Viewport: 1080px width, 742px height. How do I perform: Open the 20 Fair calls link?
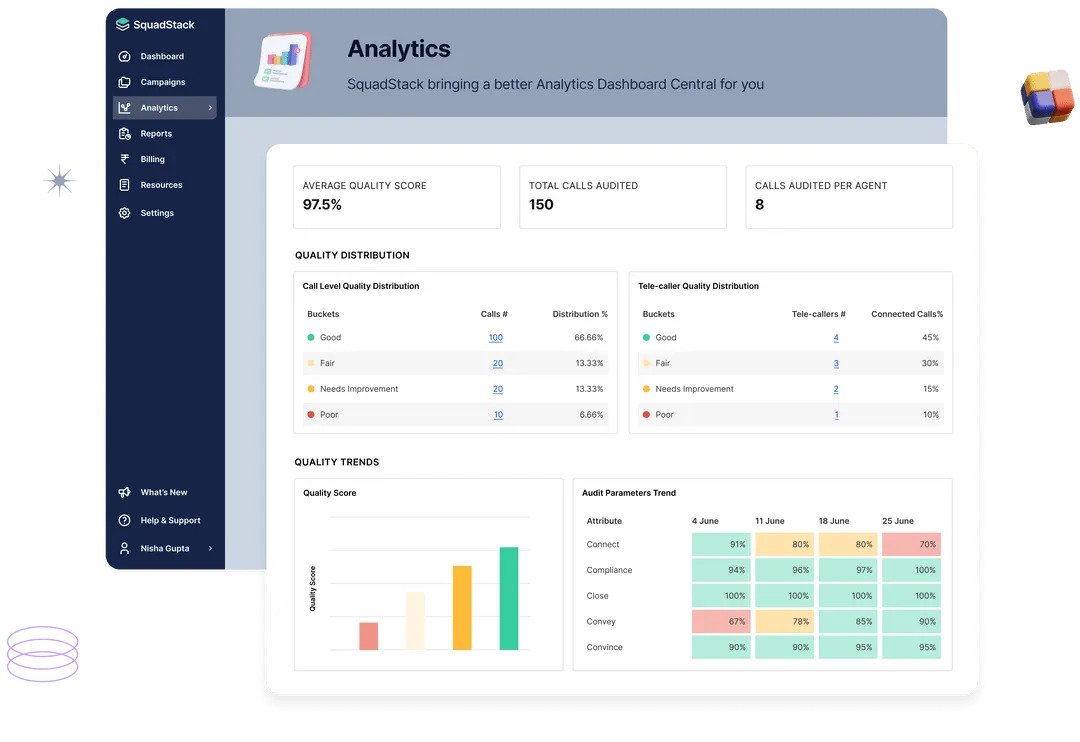click(x=498, y=363)
